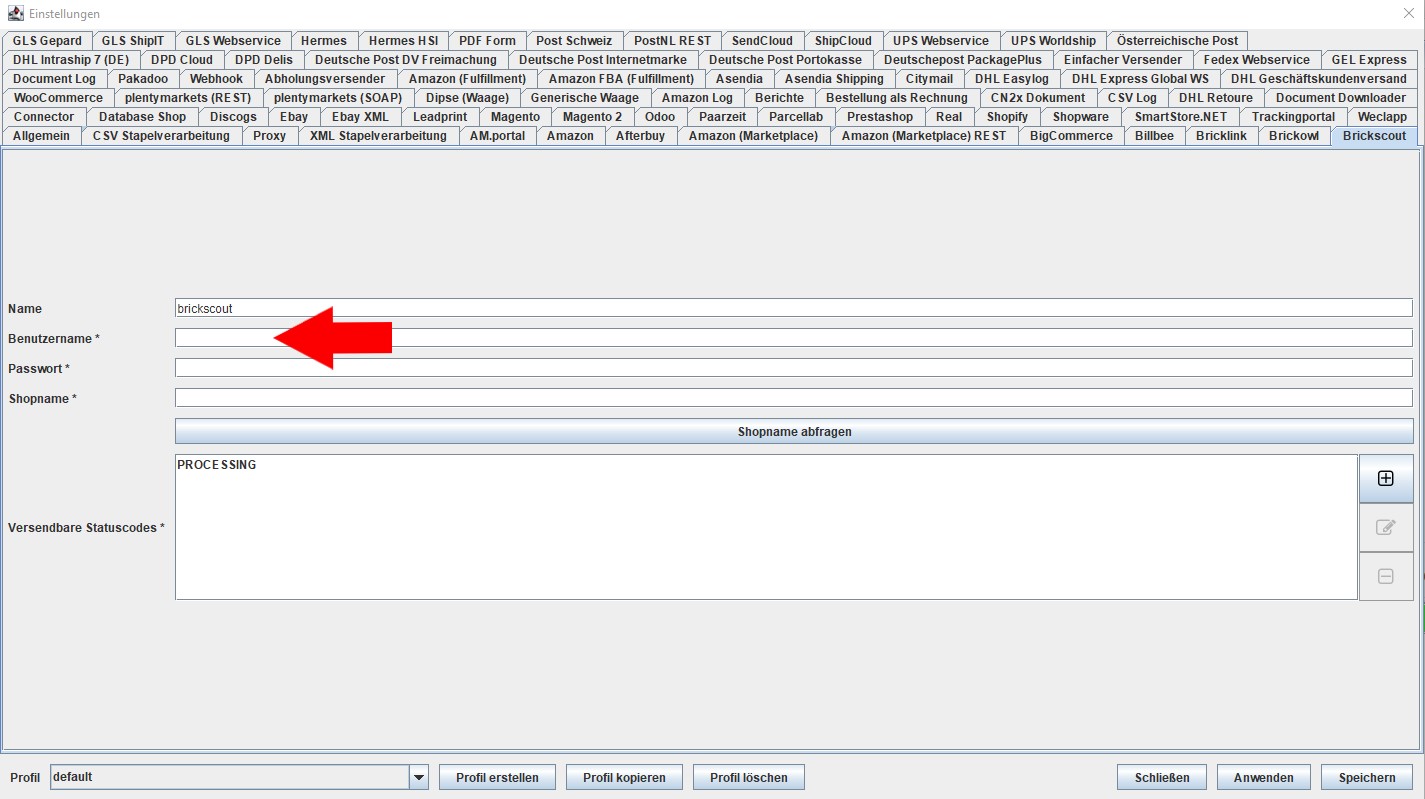Close the Einstellungen window
Image resolution: width=1425 pixels, height=799 pixels.
pos(1409,14)
